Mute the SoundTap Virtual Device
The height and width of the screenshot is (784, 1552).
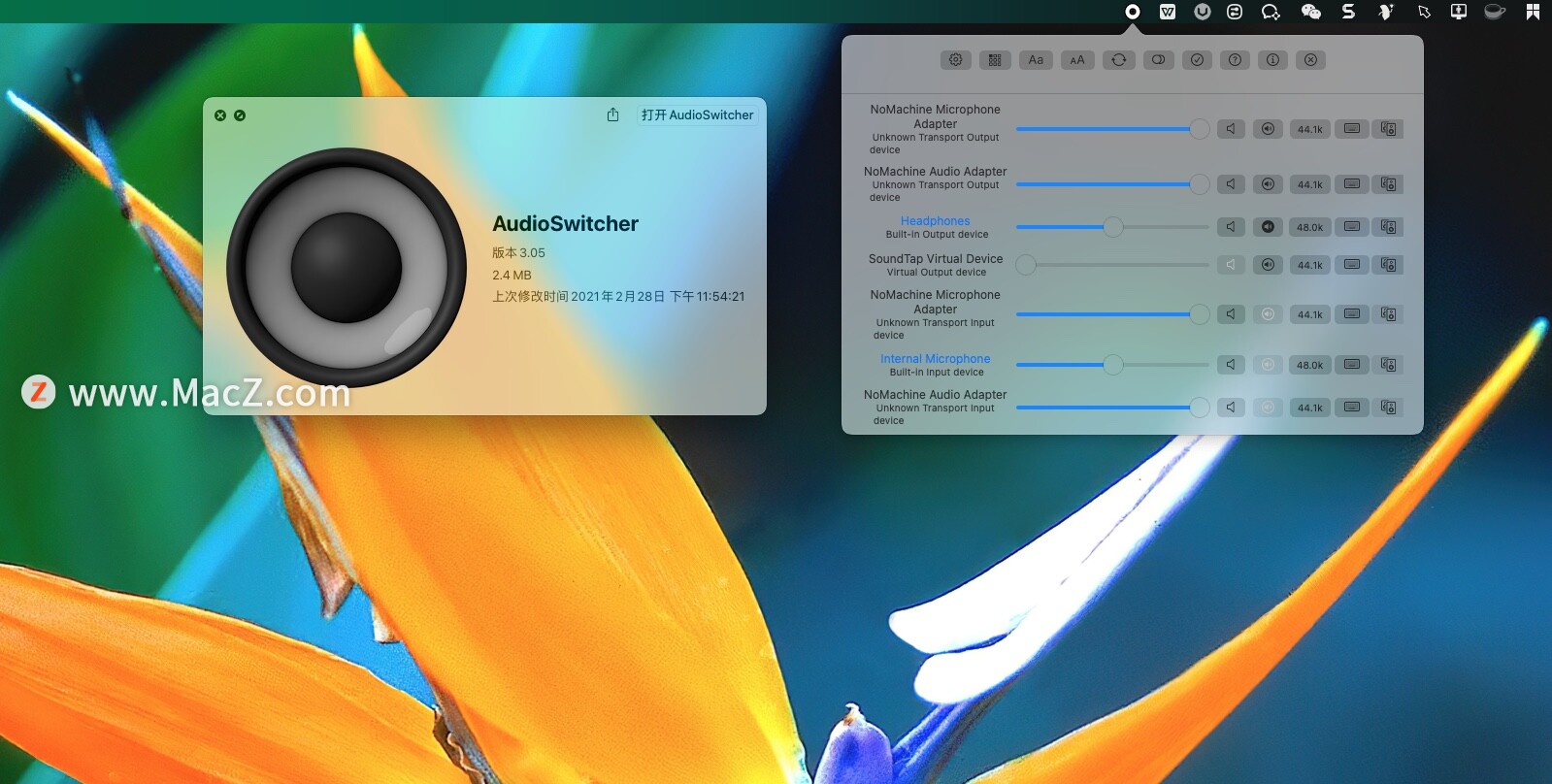point(1231,265)
